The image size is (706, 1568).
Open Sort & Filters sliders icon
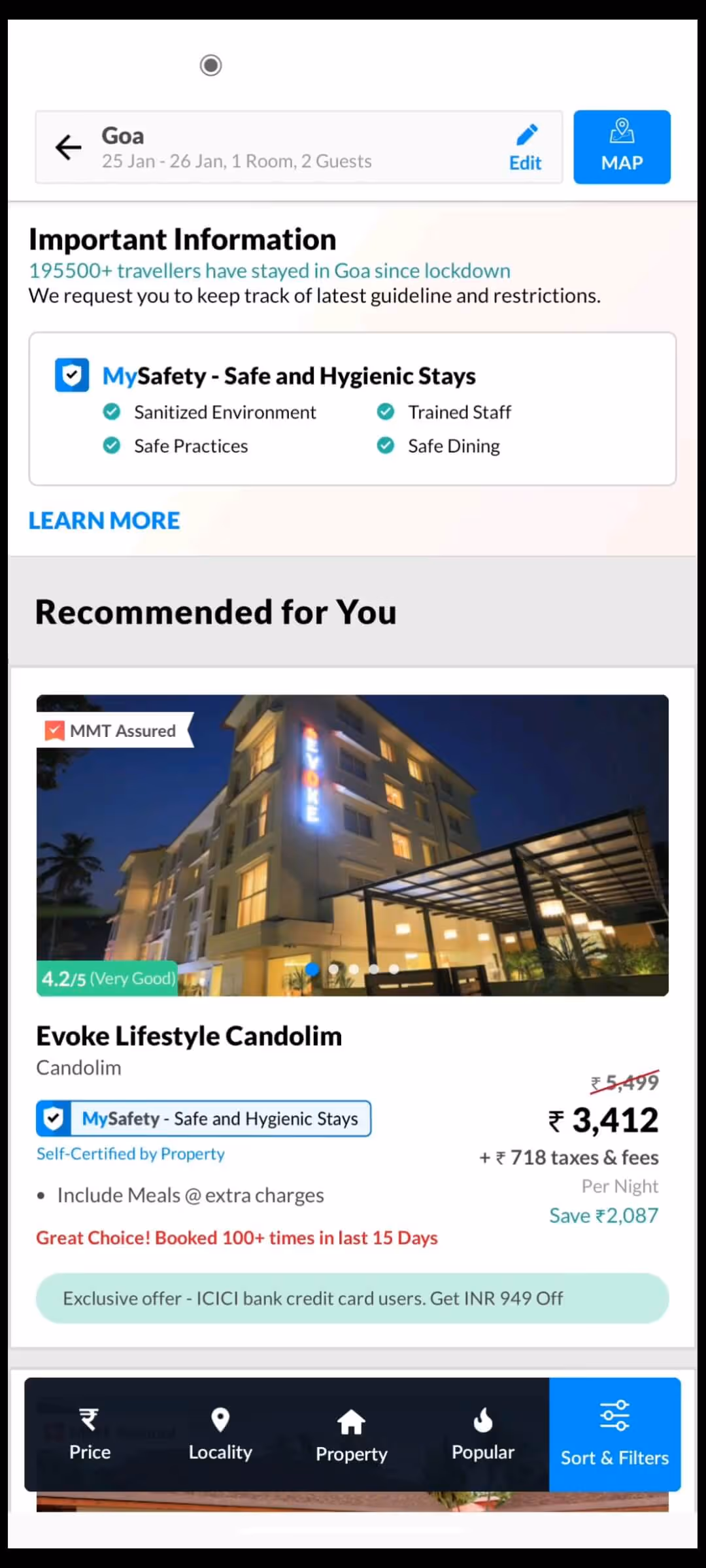click(x=614, y=1415)
